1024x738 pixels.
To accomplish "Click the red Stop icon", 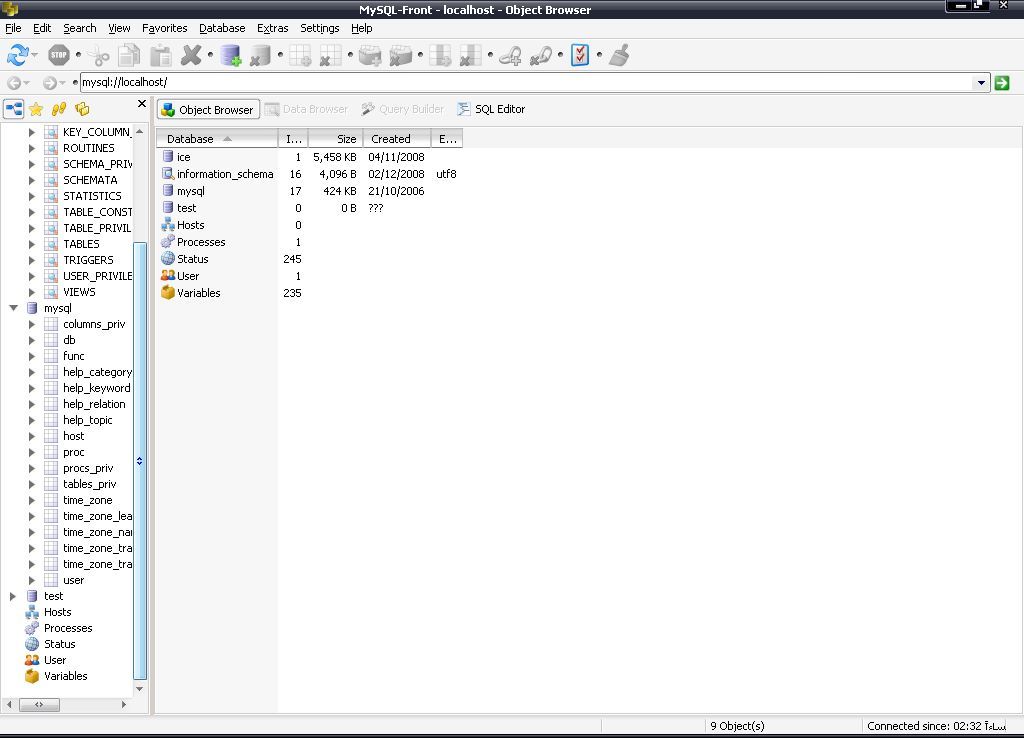I will 59,55.
